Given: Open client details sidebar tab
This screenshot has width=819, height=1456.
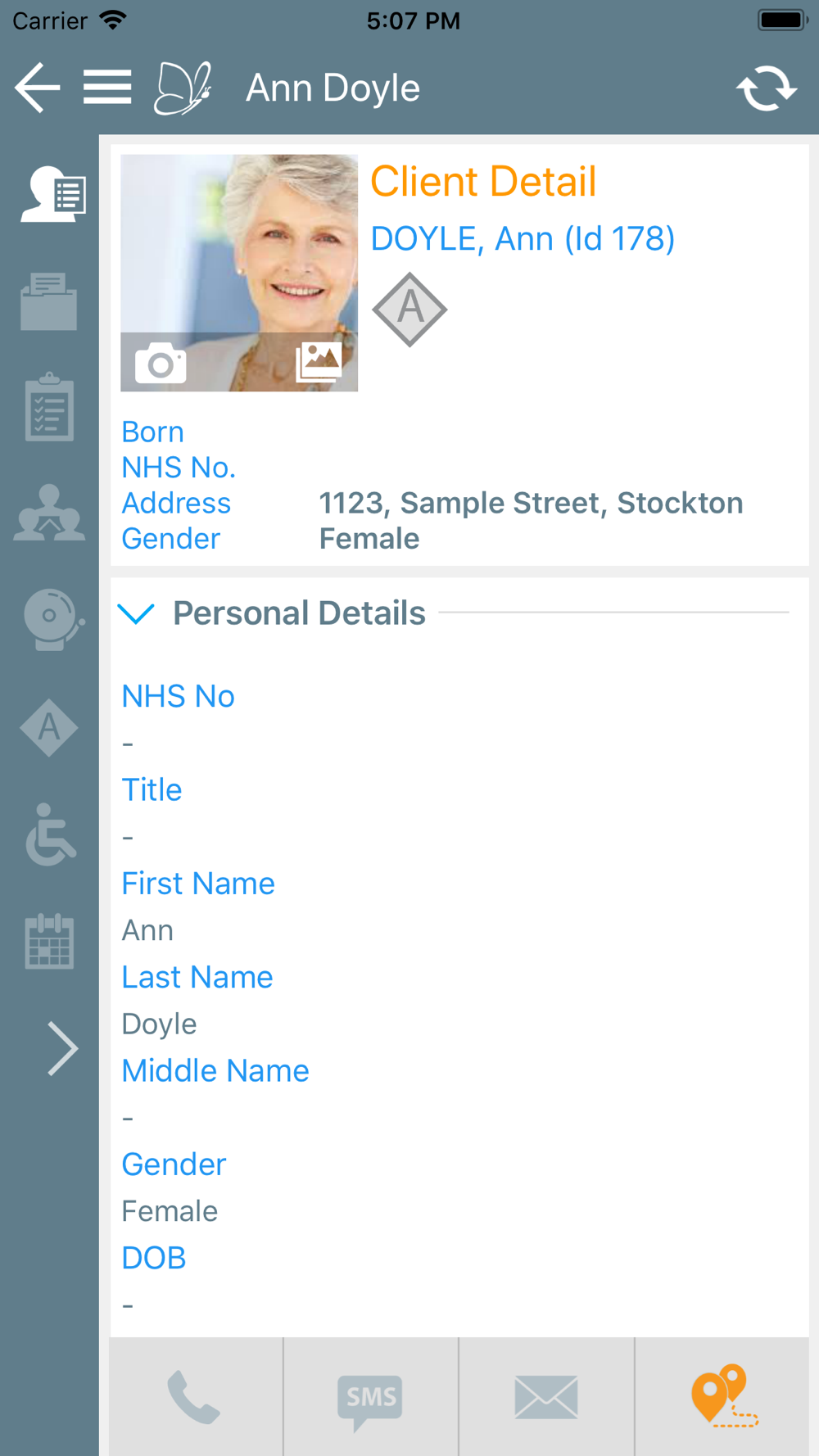Looking at the screenshot, I should click(x=52, y=193).
